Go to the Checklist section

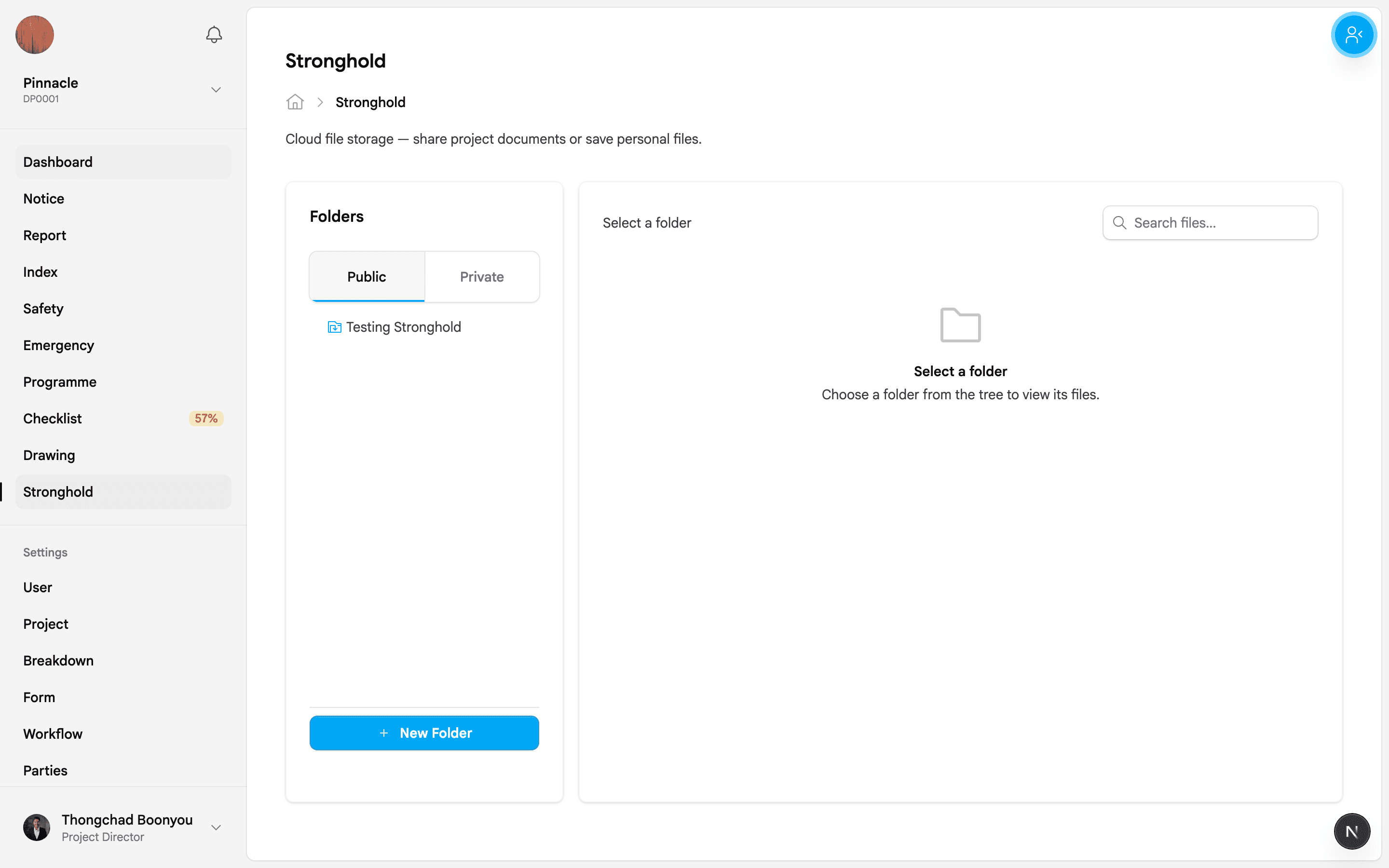[52, 419]
